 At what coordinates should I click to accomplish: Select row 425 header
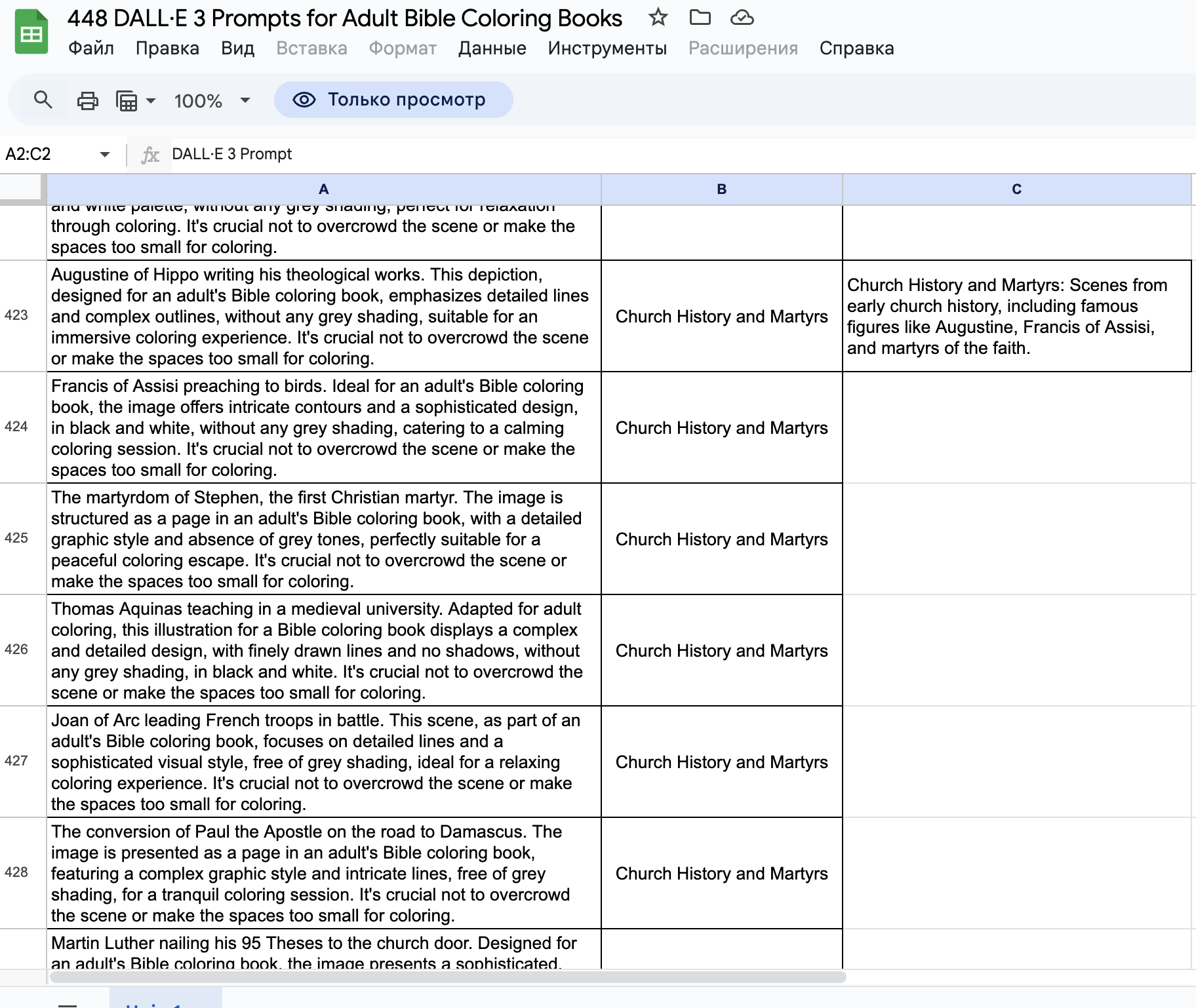16,538
